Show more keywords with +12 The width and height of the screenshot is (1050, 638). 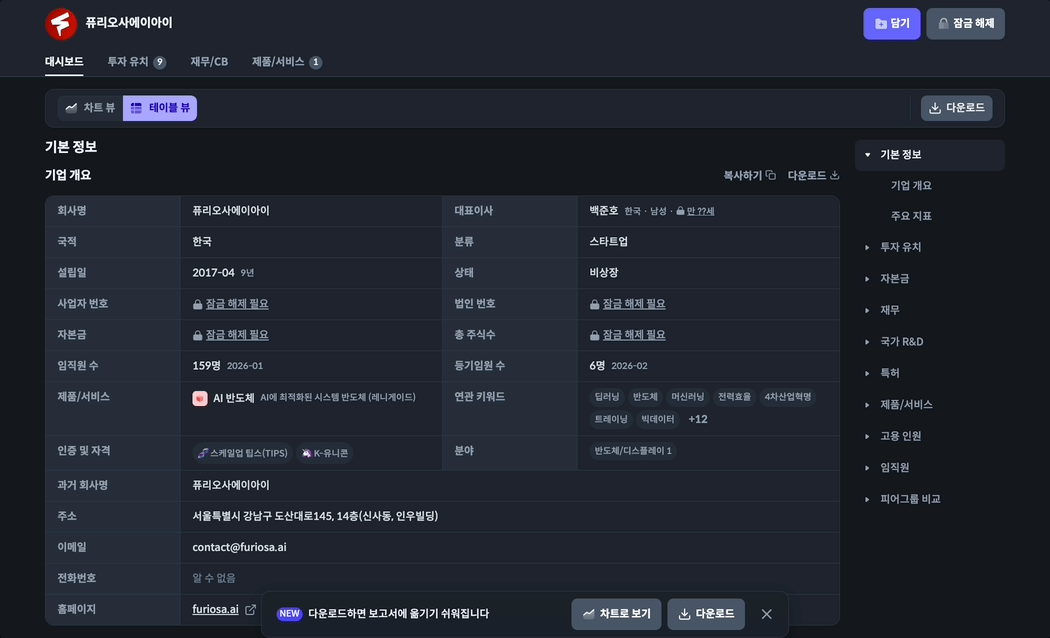click(x=697, y=419)
